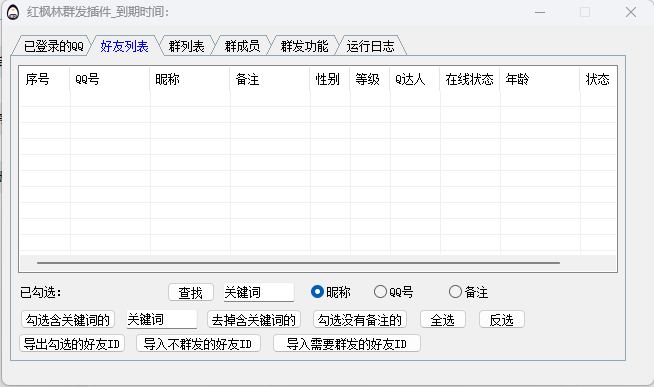
Task: Open the 群列表 tab
Action: point(186,46)
